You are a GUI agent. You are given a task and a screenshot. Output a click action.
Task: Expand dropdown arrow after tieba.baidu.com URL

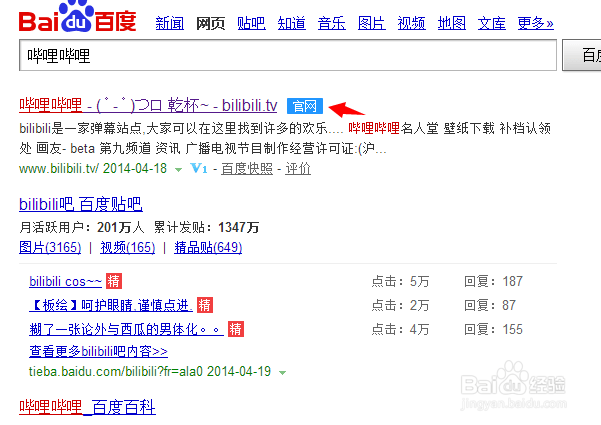(282, 372)
